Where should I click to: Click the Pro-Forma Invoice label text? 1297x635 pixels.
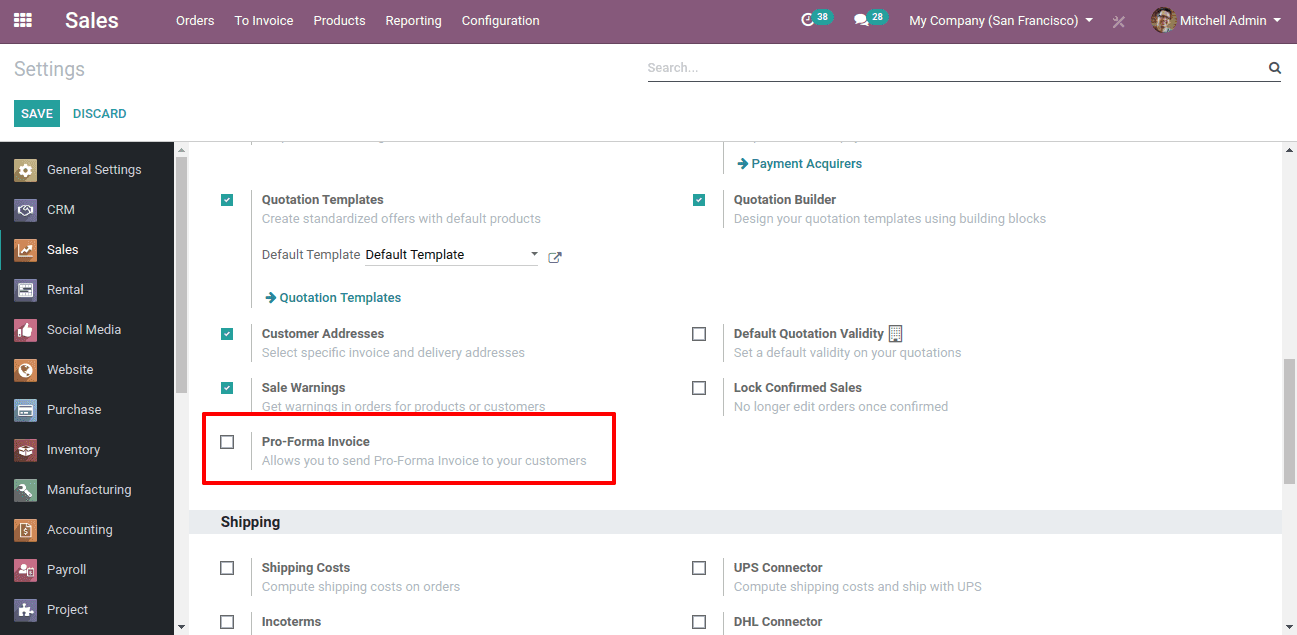pos(316,441)
